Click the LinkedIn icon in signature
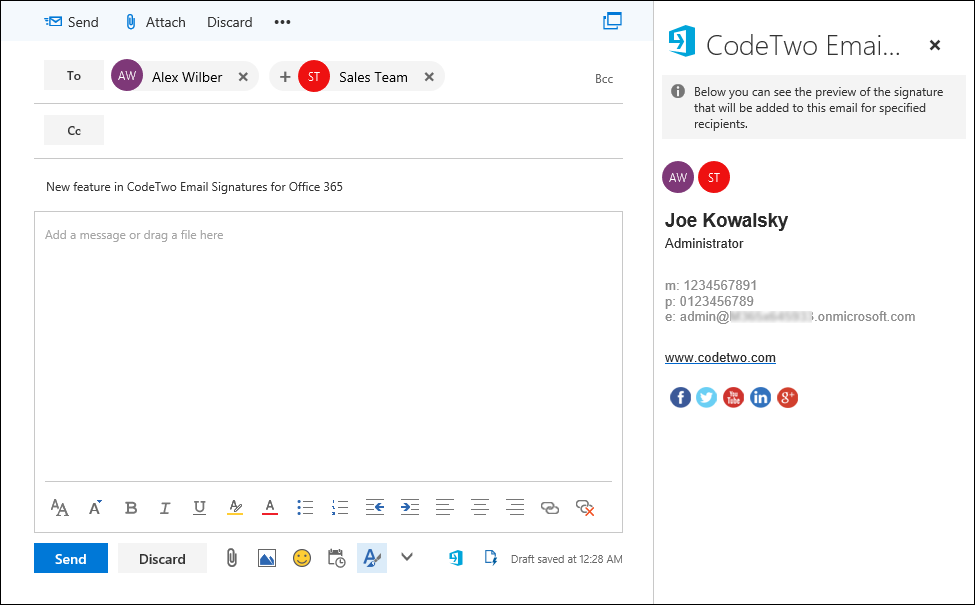975x605 pixels. [x=760, y=397]
